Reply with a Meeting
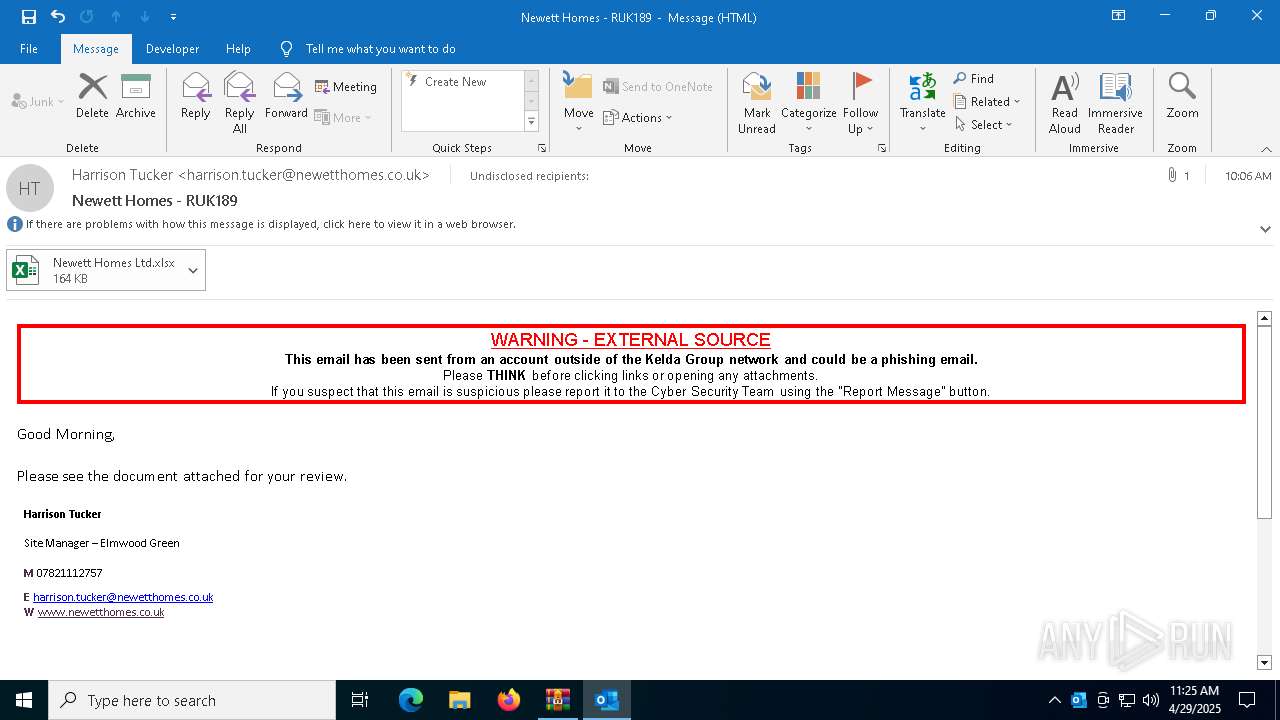 click(346, 87)
